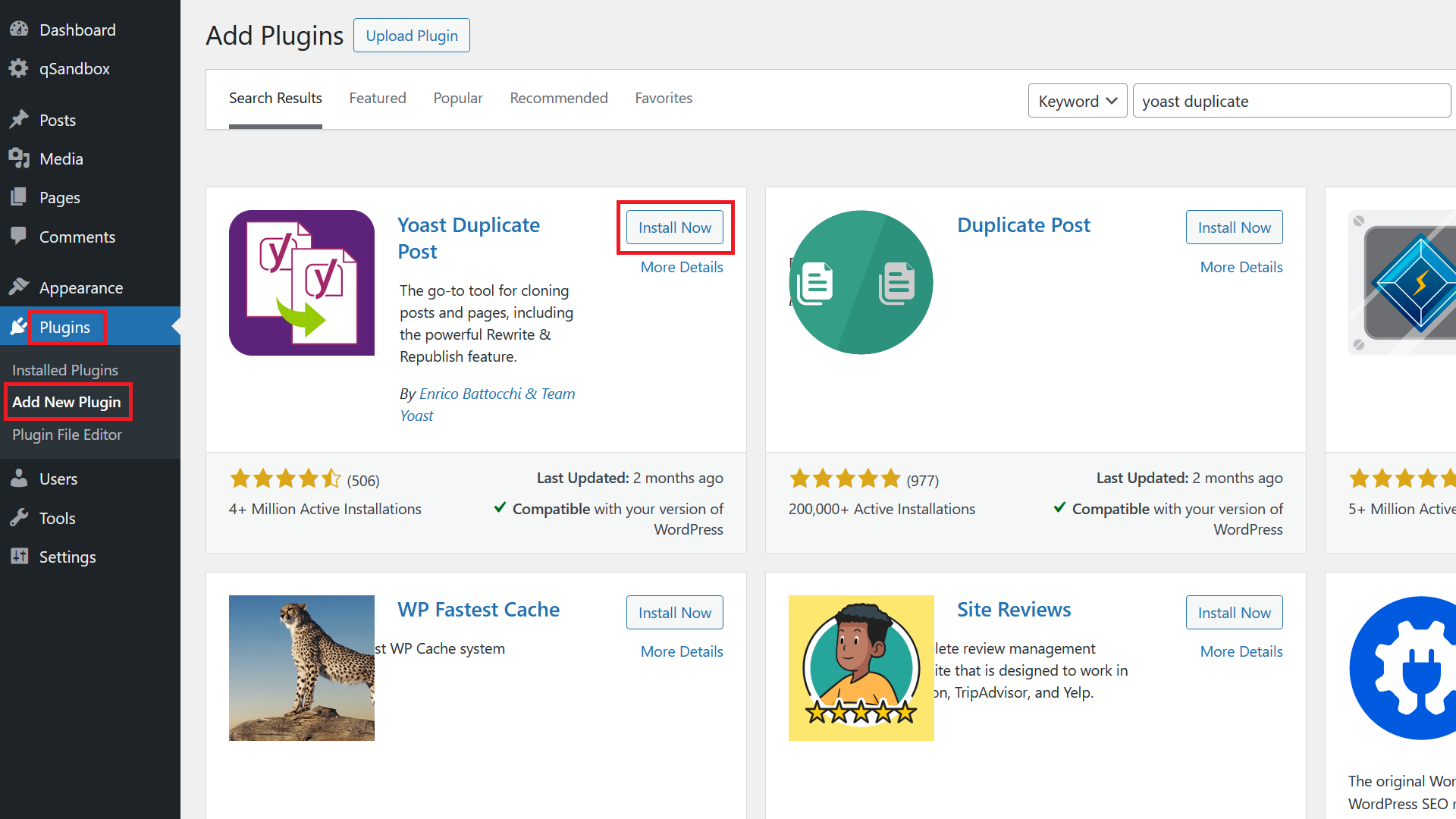This screenshot has height=819, width=1456.
Task: Switch to Search Results tab
Action: 275,98
